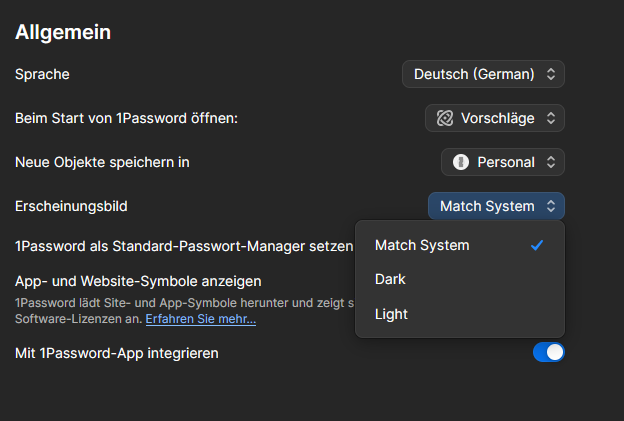Click the App- und Website-Symbole anzeigen label
624x421 pixels.
tap(138, 281)
